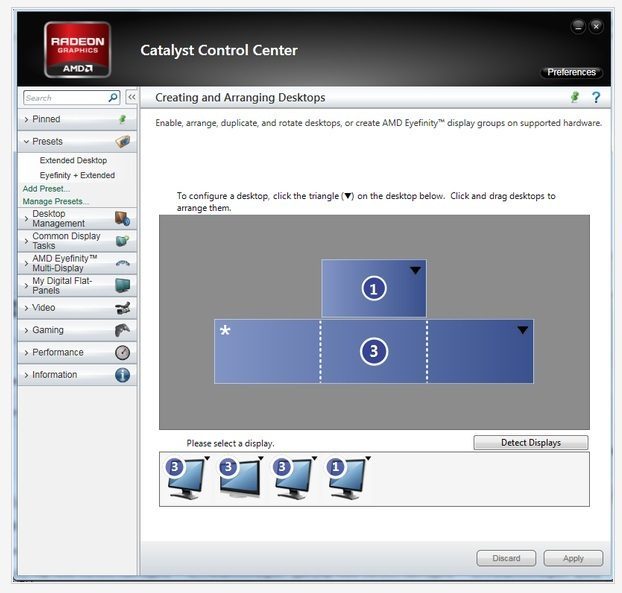This screenshot has height=593, width=622.
Task: Click the Apply button
Action: (x=573, y=558)
